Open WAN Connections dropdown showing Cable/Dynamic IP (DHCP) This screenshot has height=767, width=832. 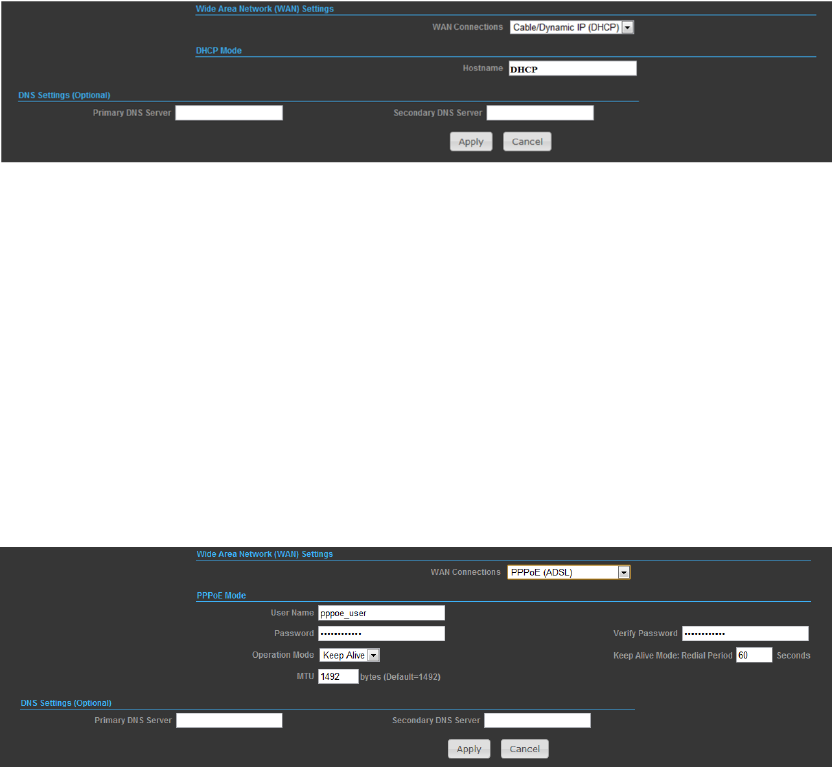pyautogui.click(x=571, y=27)
